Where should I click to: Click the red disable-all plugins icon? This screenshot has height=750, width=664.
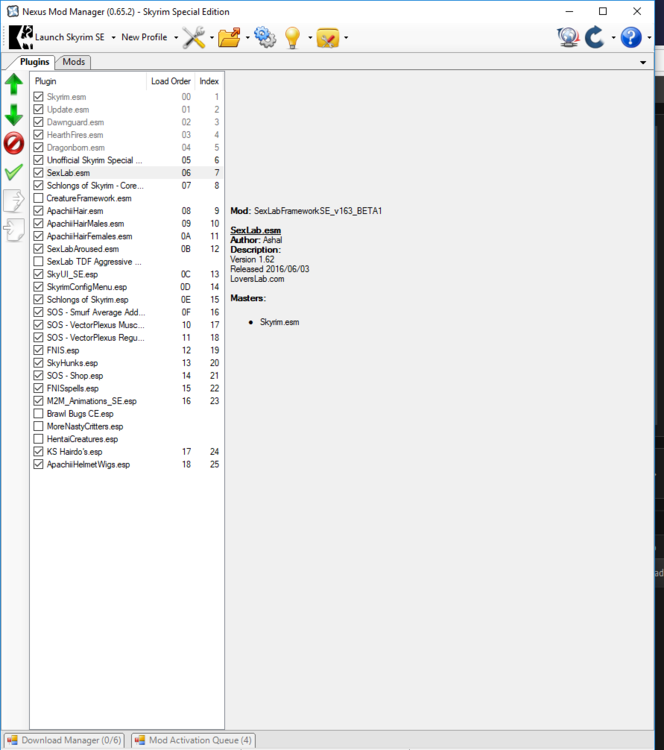pyautogui.click(x=14, y=143)
